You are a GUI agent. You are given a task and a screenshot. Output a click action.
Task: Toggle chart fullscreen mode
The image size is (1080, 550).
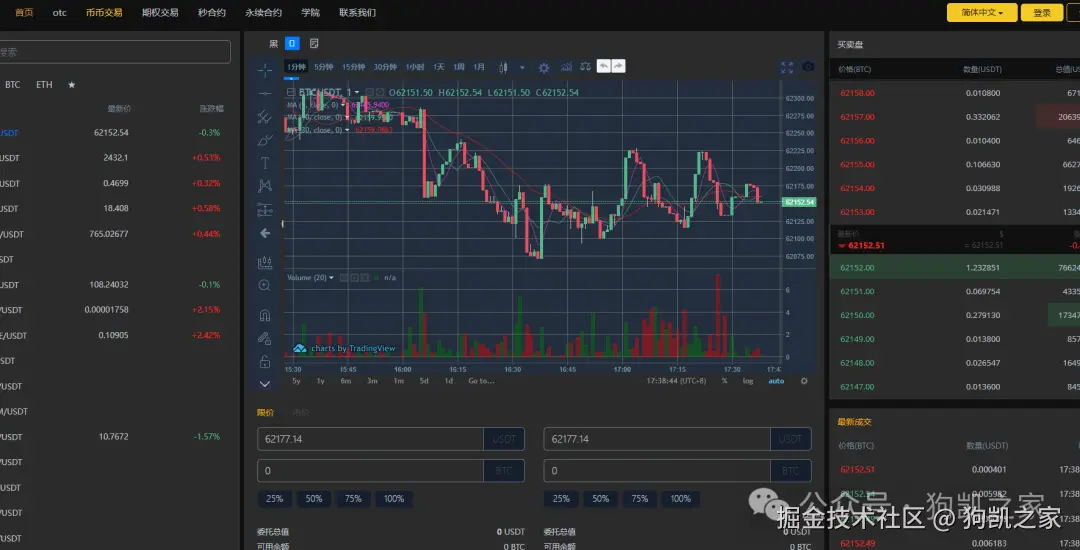point(787,67)
